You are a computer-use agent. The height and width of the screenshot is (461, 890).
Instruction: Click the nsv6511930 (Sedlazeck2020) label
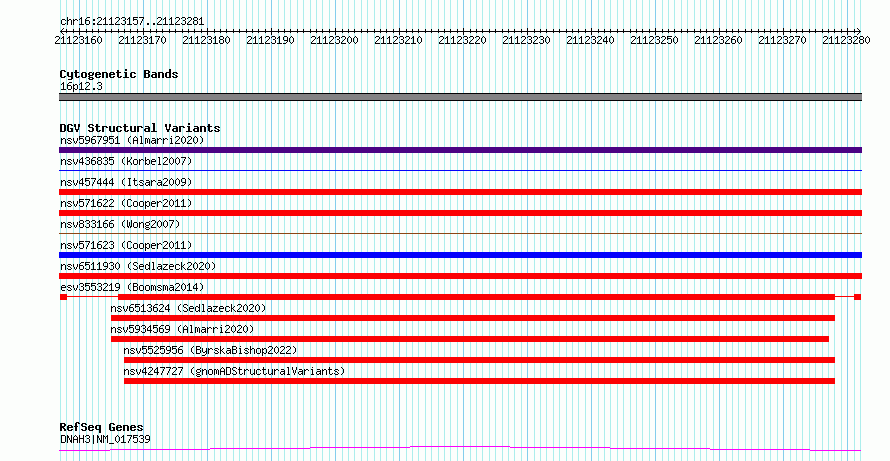click(138, 266)
